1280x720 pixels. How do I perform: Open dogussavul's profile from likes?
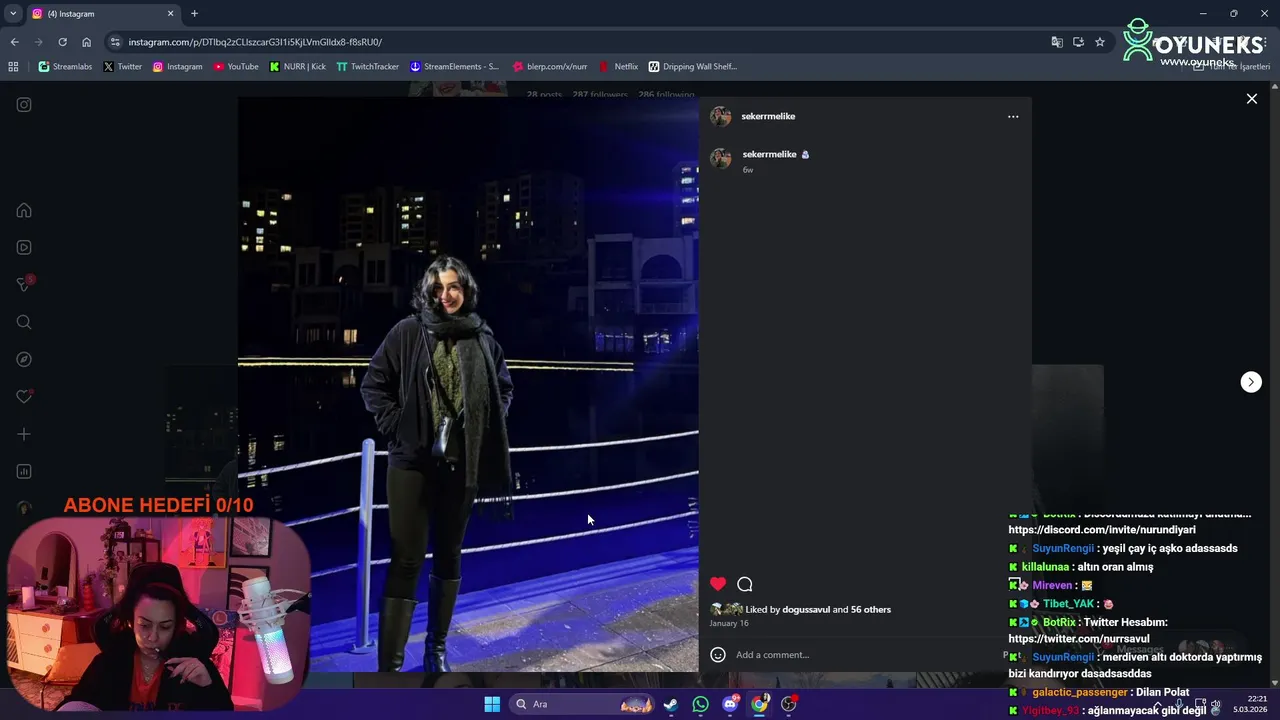[x=806, y=609]
